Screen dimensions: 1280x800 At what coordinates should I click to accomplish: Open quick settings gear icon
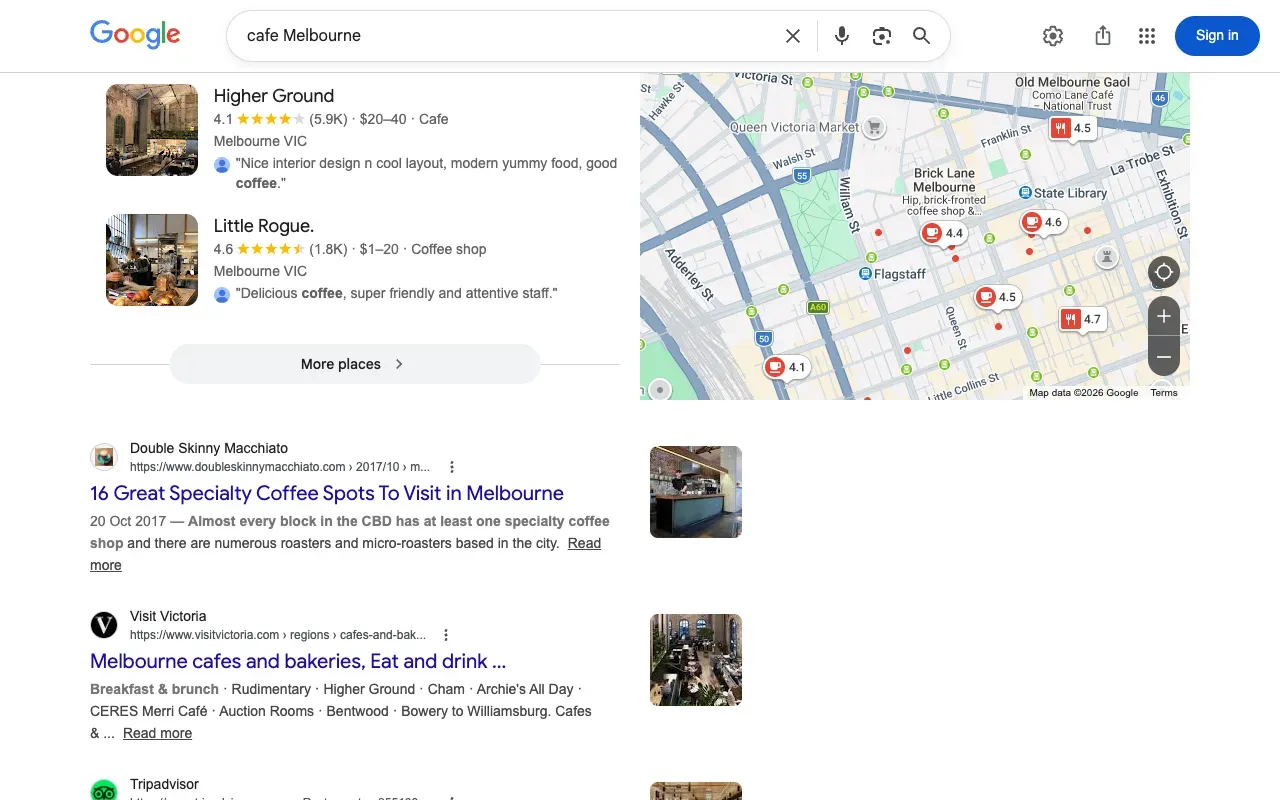point(1053,36)
